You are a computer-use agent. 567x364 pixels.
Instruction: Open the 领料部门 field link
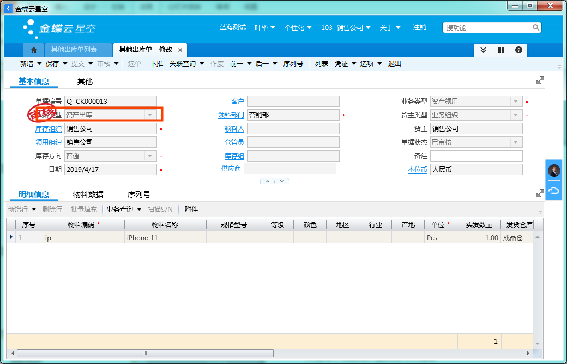coord(231,115)
